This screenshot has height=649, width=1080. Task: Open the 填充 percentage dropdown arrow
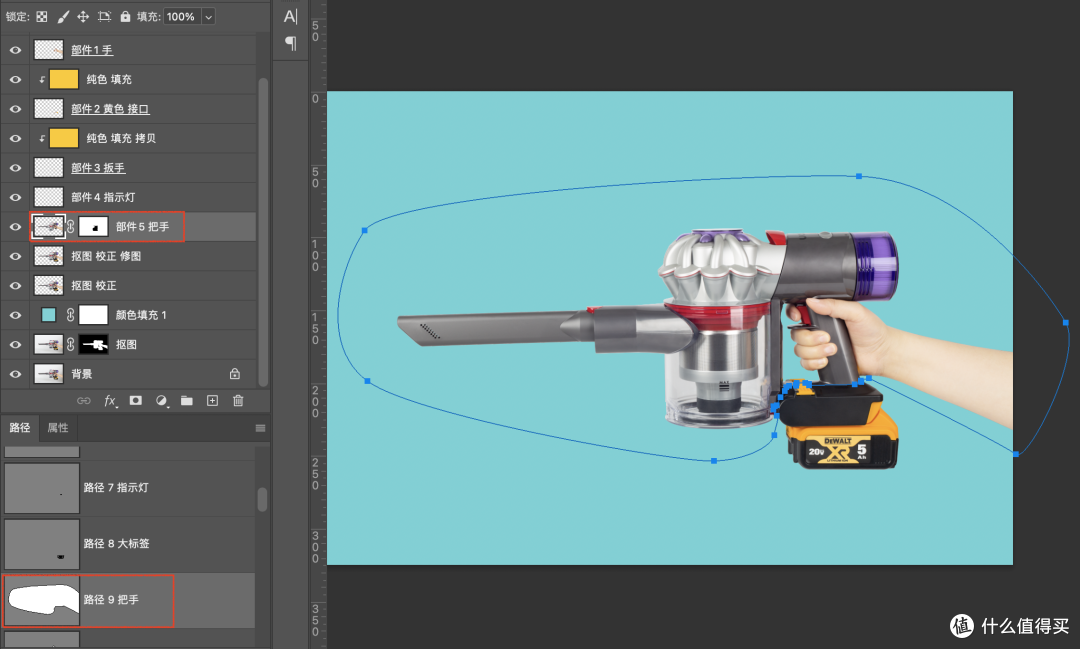click(x=209, y=17)
